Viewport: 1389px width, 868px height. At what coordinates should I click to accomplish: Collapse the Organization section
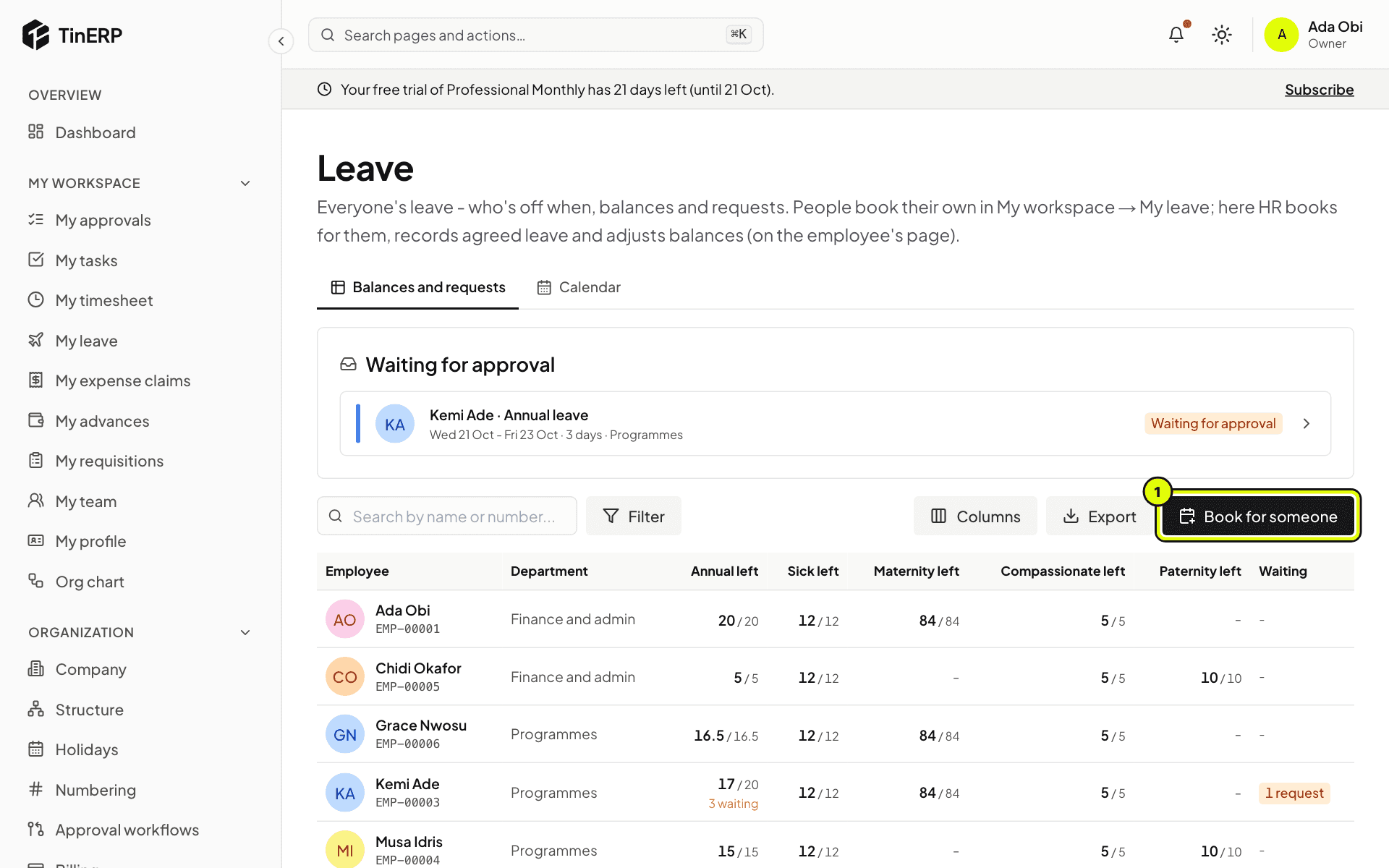[245, 632]
